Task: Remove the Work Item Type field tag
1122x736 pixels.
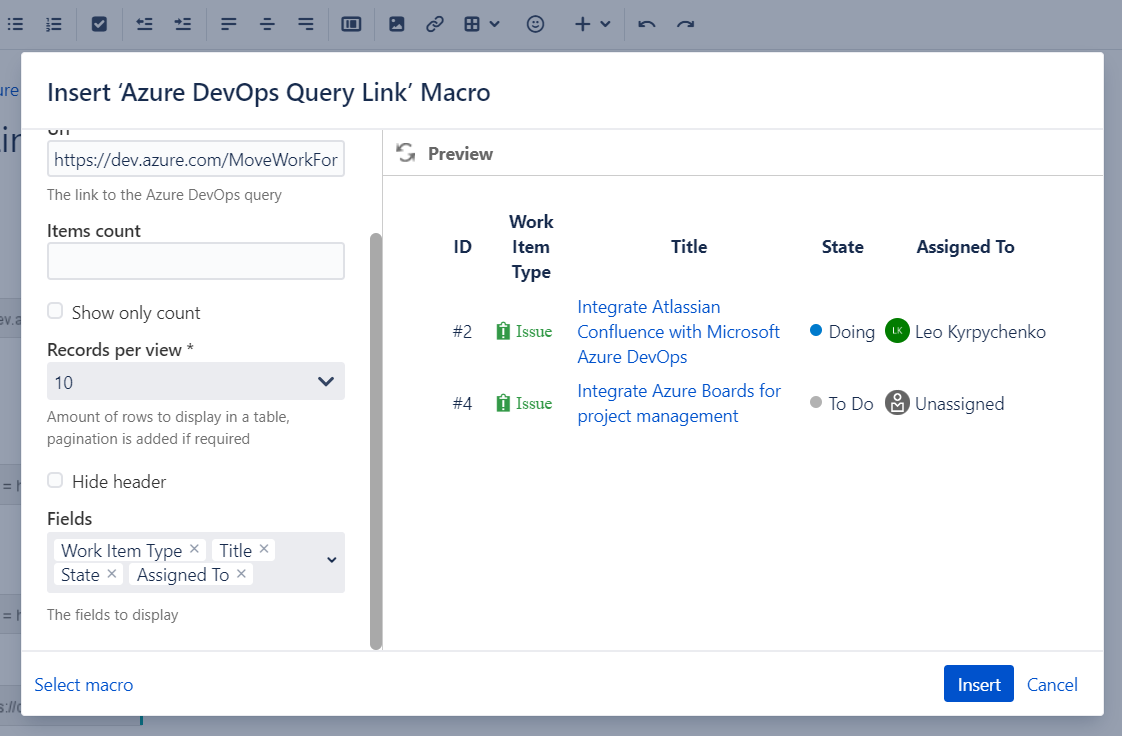Action: point(195,549)
